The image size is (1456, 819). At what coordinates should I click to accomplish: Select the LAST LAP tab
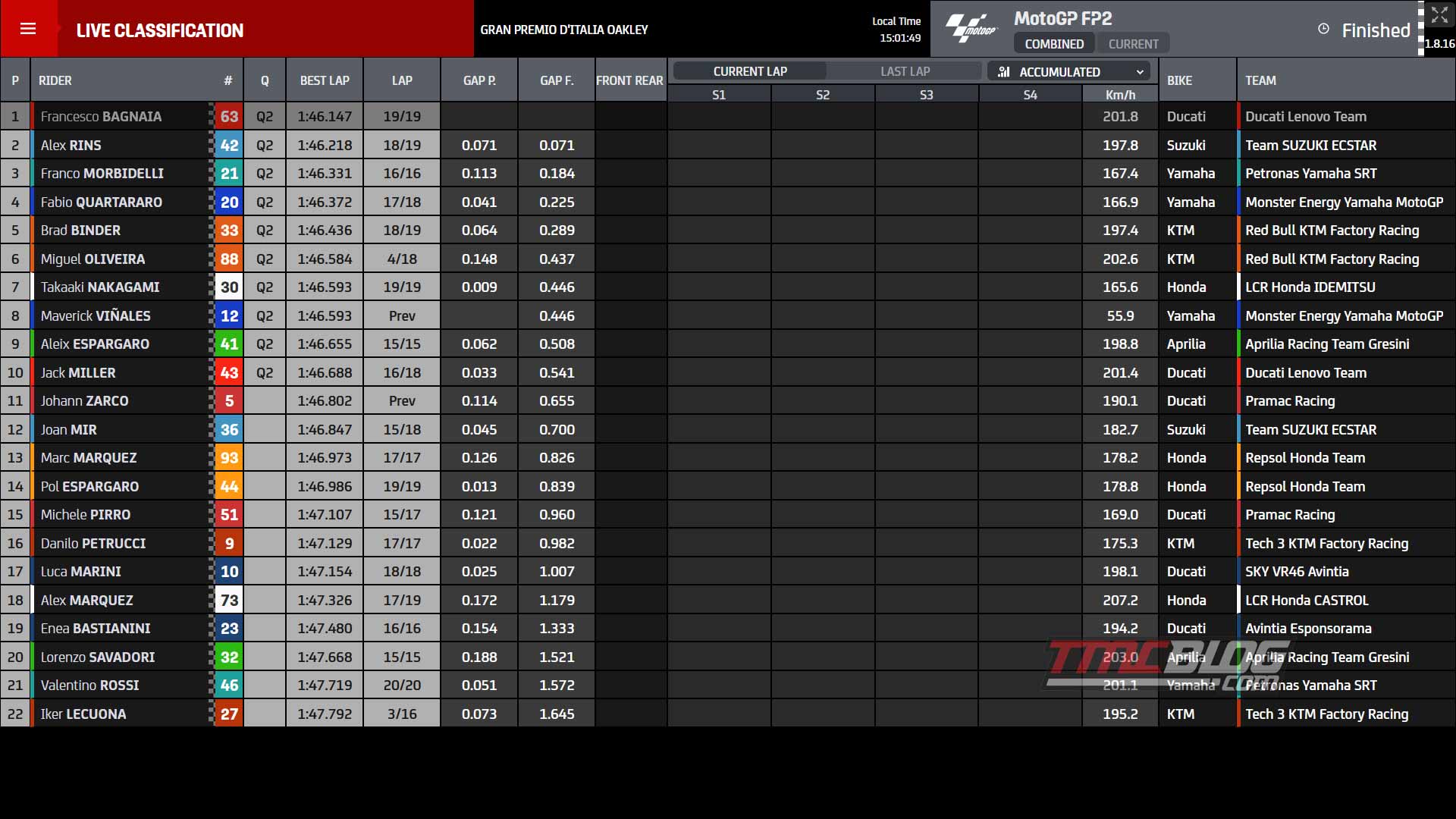pos(905,71)
